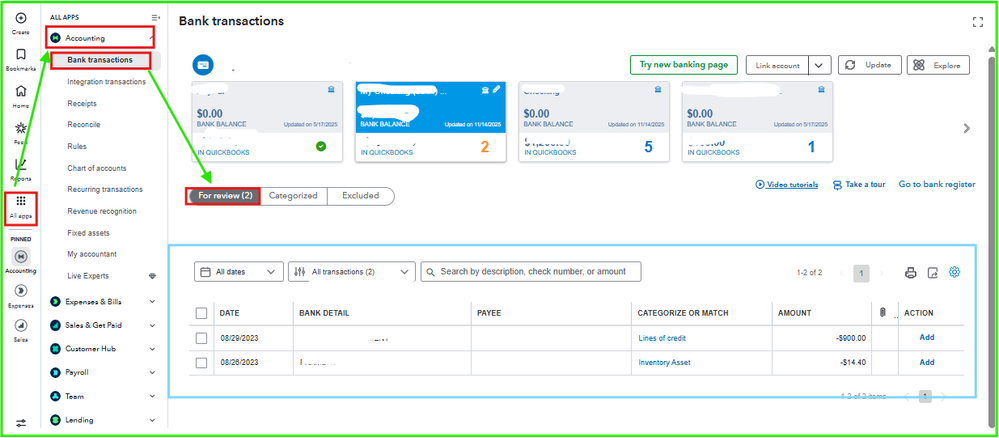Open Go to bank register link
Screen dimensions: 999x438
tap(937, 184)
